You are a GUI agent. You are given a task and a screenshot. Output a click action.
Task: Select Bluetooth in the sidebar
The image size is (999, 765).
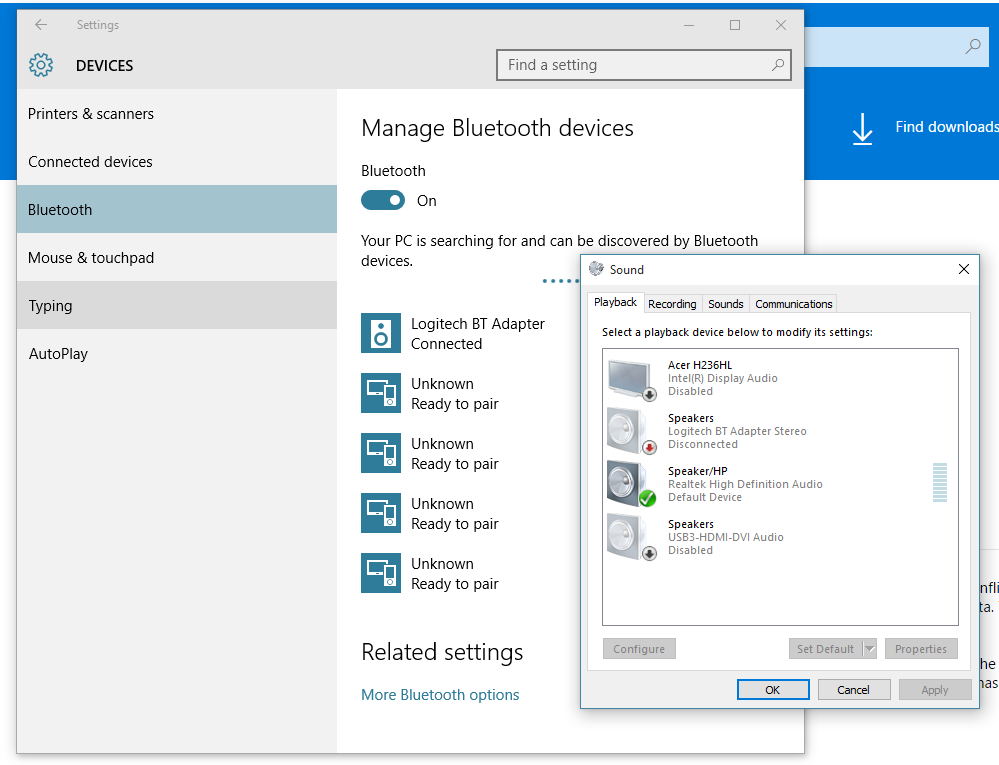coord(176,210)
